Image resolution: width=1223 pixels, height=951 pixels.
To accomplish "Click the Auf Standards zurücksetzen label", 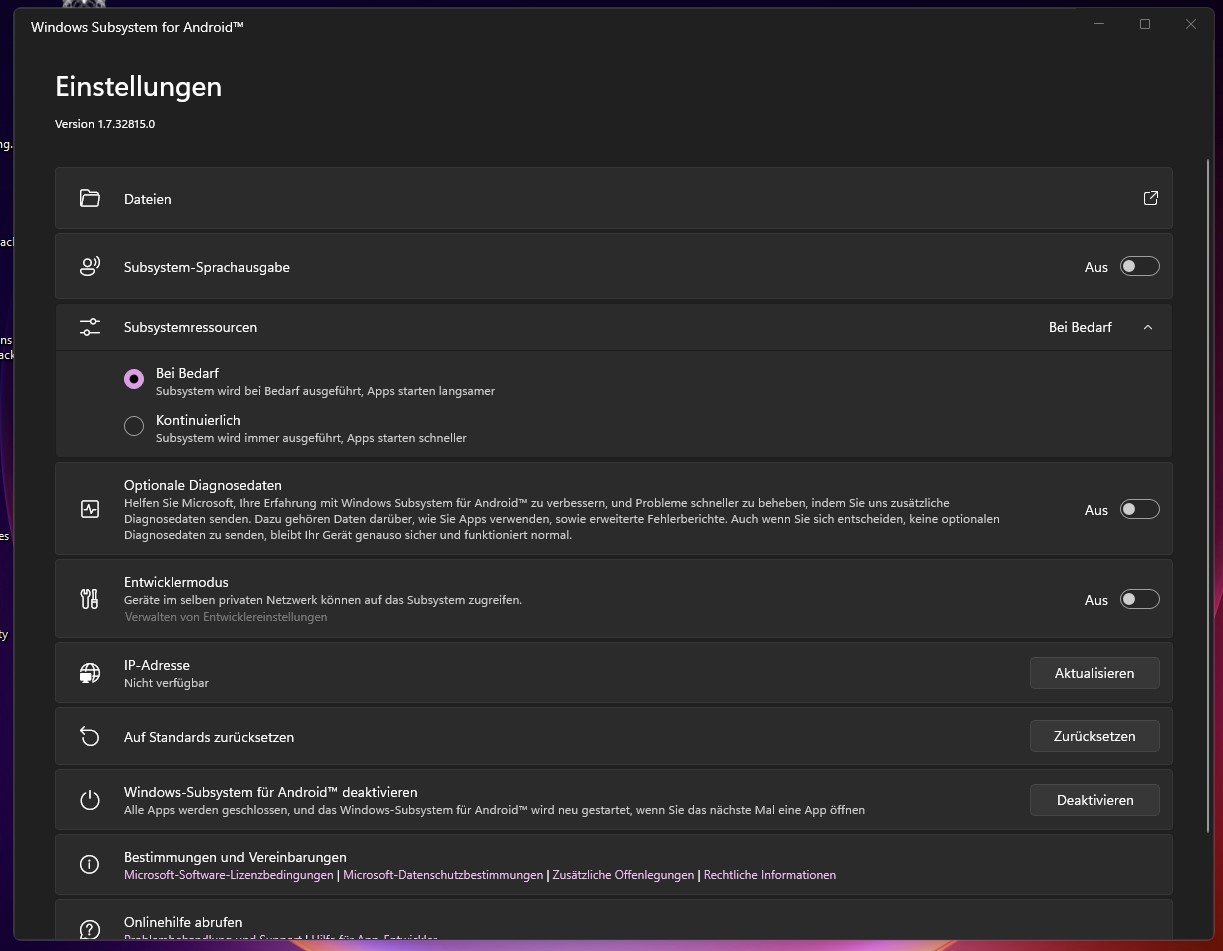I will point(209,737).
